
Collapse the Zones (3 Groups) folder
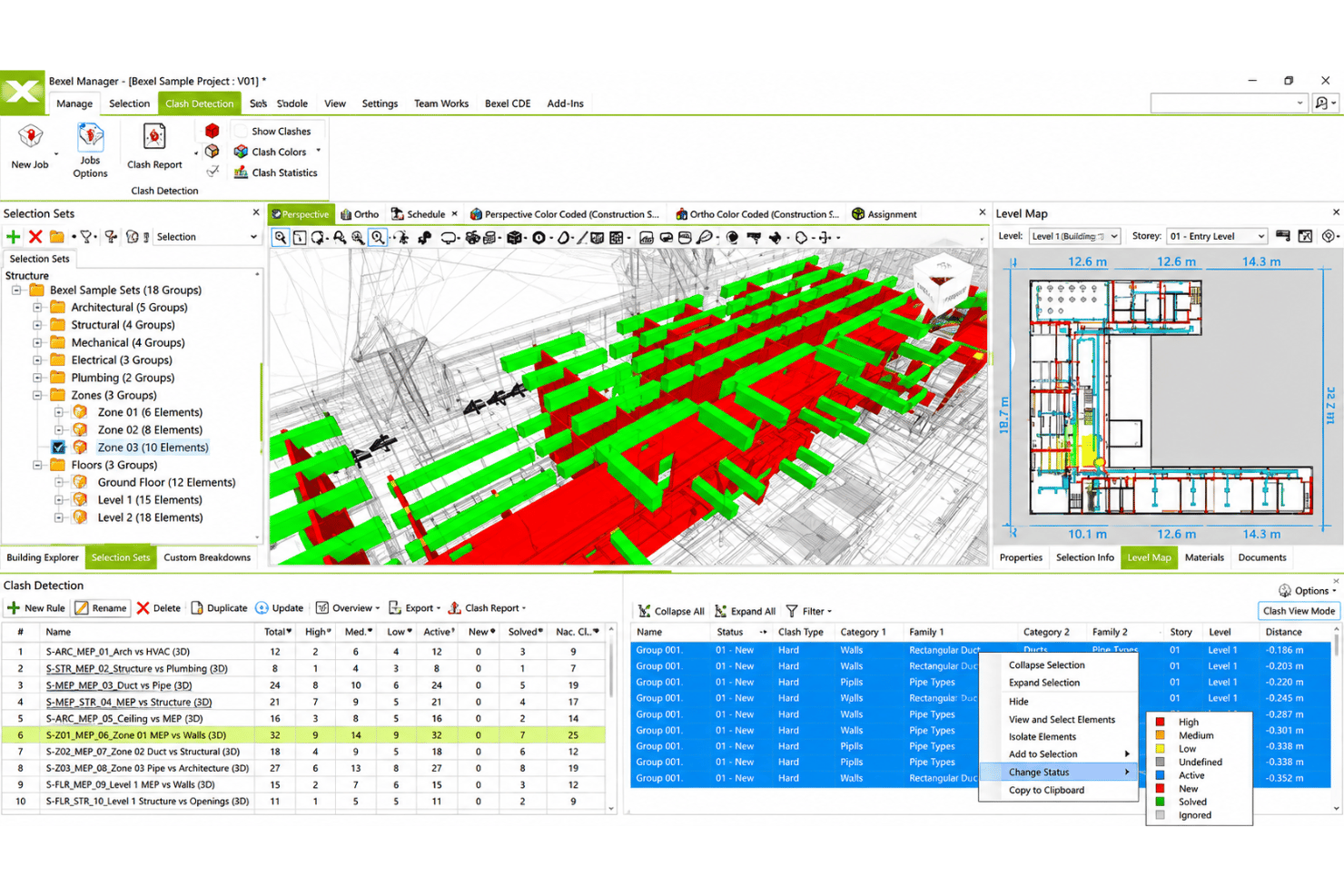click(37, 395)
